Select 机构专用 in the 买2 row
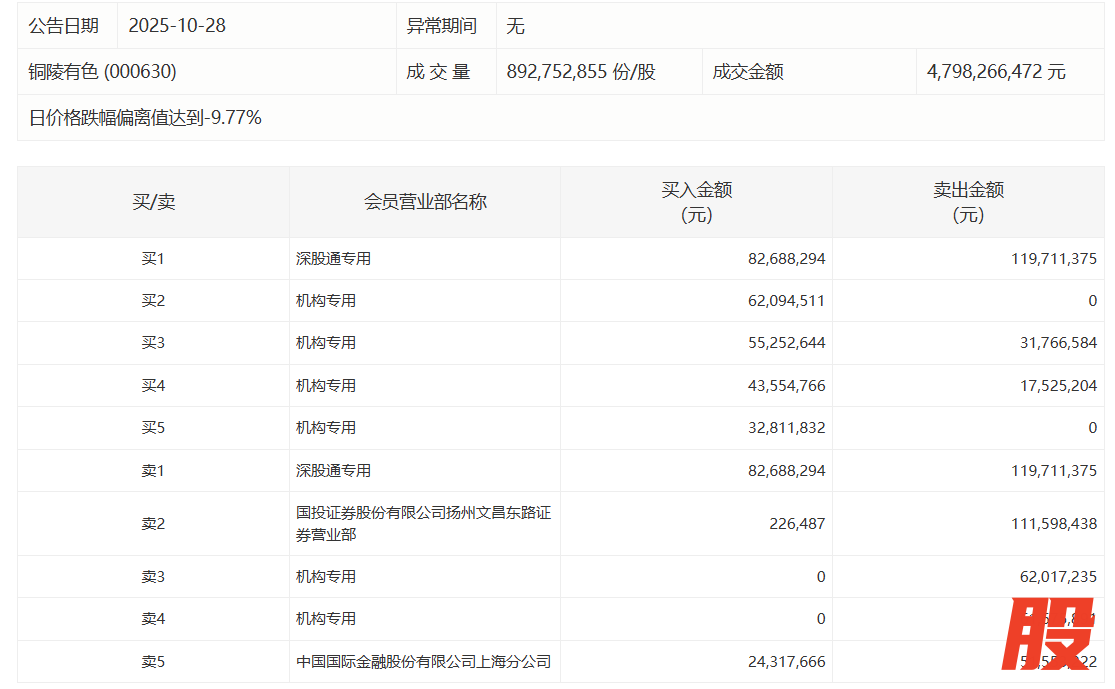 click(x=326, y=301)
